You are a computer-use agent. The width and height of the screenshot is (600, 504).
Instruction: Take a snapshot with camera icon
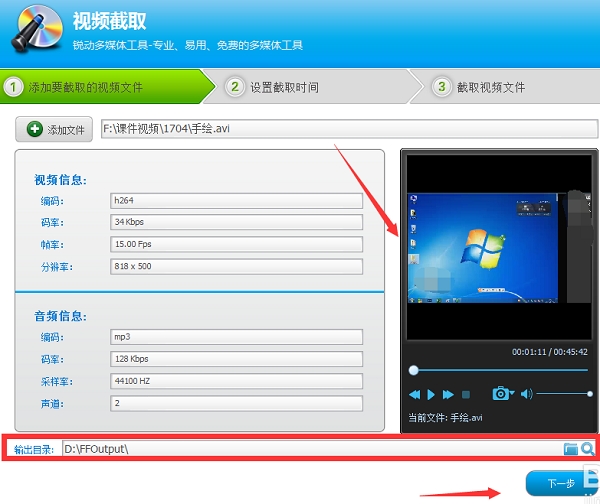click(501, 393)
